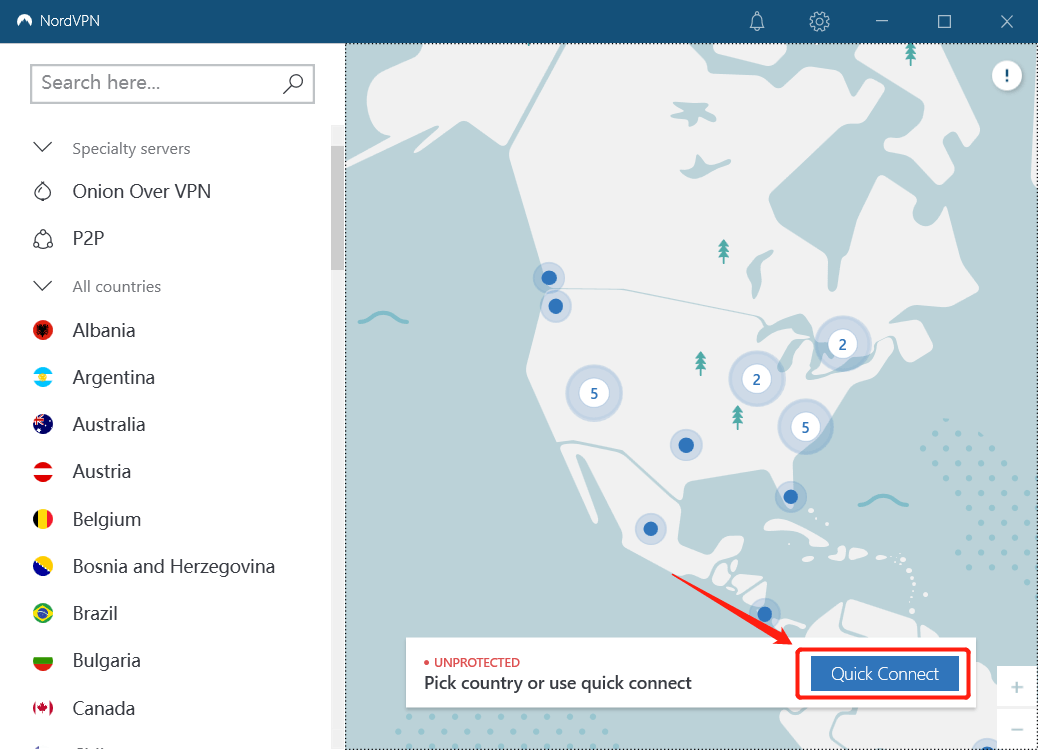Select Argentina from the country list

[113, 378]
